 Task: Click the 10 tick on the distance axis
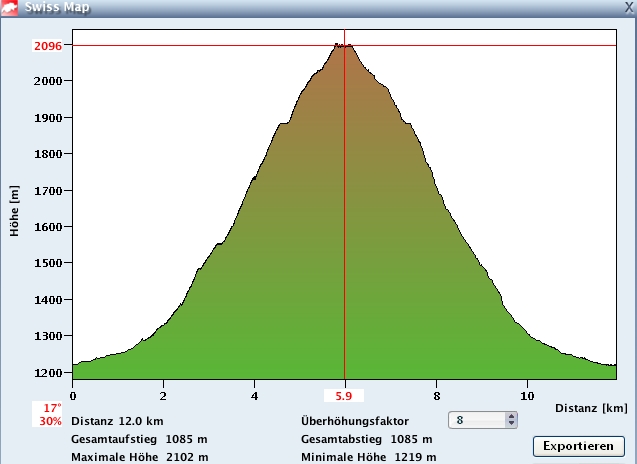527,382
